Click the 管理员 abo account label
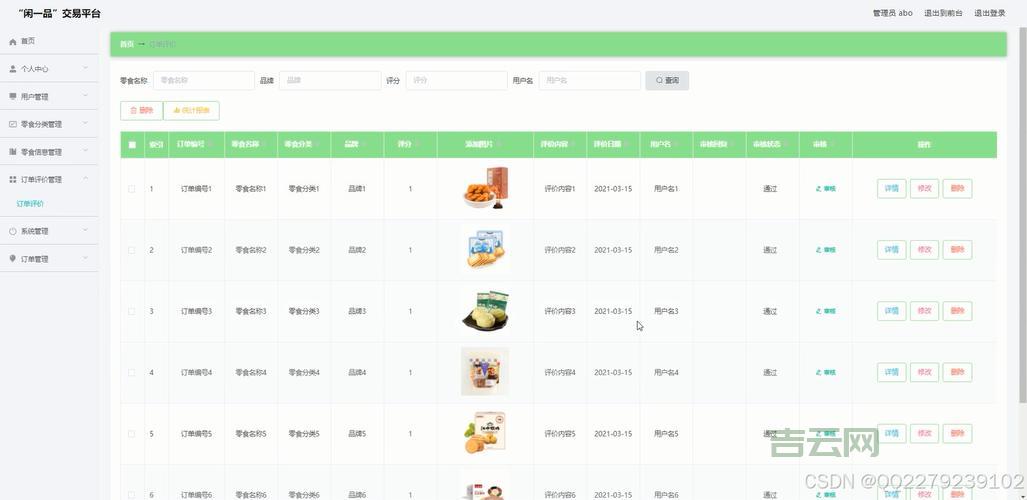The width and height of the screenshot is (1027, 500). click(x=892, y=13)
